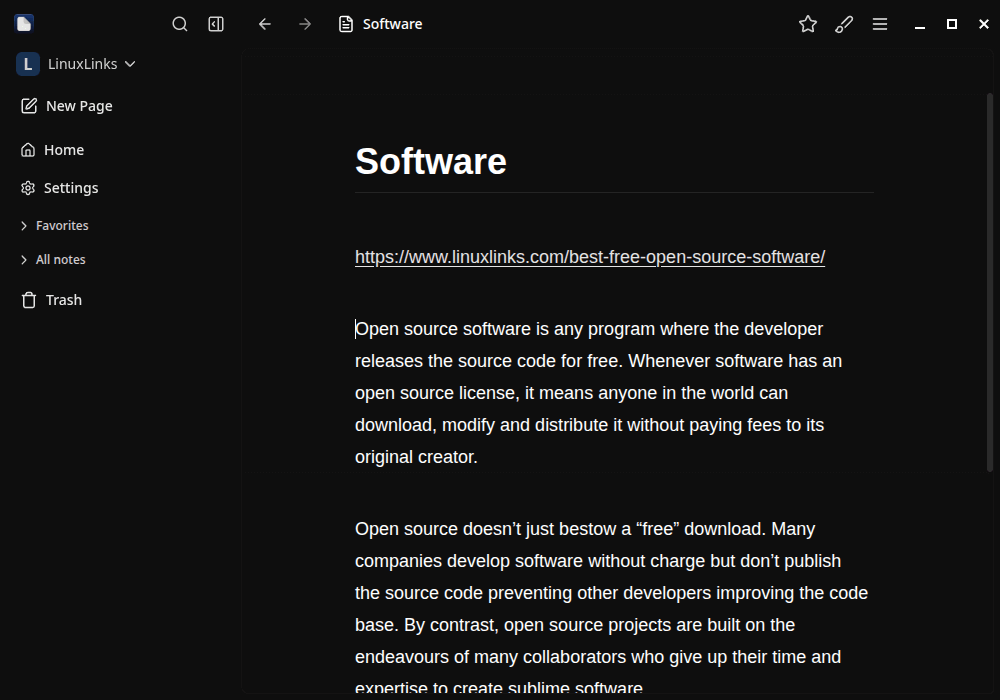Click the app logo icon top-left
This screenshot has width=1000, height=700.
[x=24, y=24]
